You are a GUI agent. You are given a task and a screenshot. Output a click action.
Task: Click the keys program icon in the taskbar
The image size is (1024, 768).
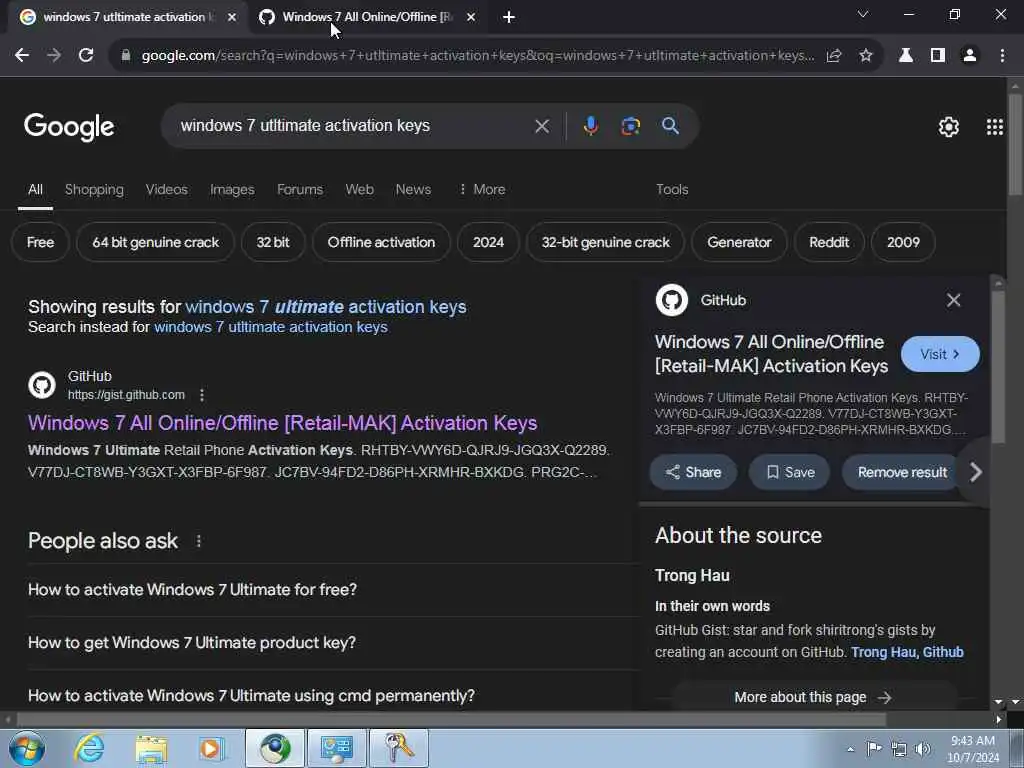pyautogui.click(x=398, y=748)
